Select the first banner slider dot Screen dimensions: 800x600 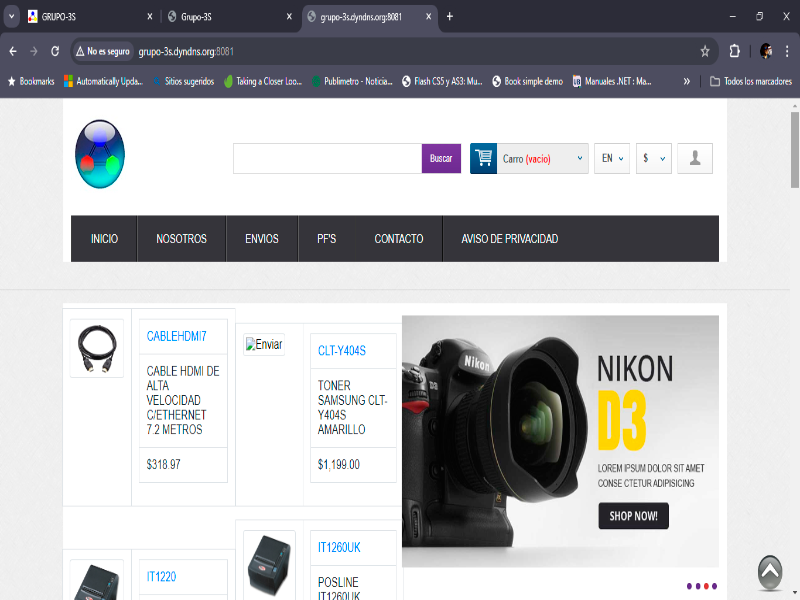tap(689, 586)
